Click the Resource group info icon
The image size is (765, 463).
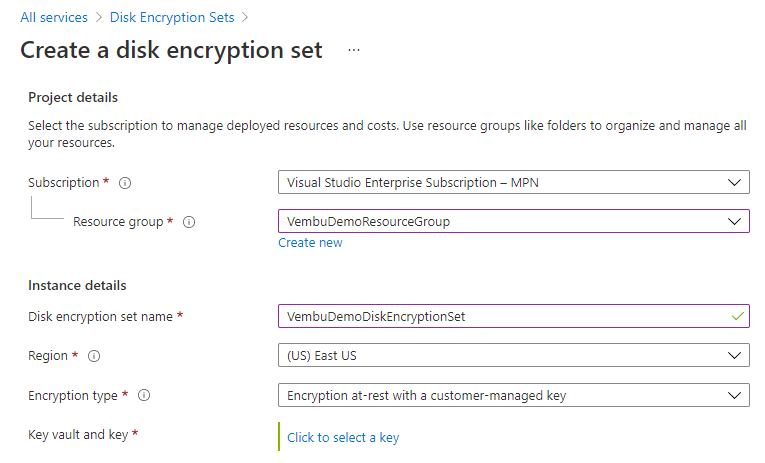[189, 222]
